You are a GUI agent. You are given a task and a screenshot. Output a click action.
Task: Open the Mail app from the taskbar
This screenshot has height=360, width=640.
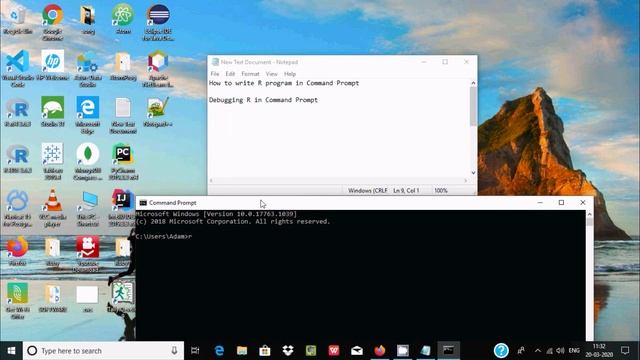(357, 351)
